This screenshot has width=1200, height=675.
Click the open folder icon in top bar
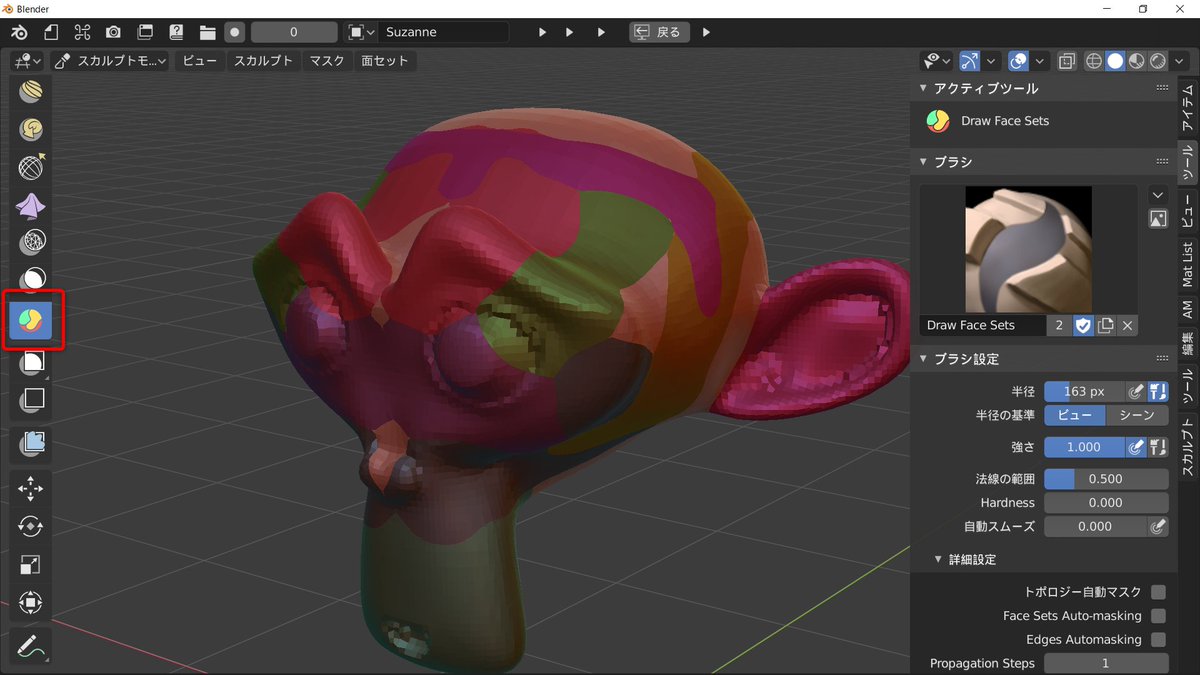pyautogui.click(x=207, y=32)
